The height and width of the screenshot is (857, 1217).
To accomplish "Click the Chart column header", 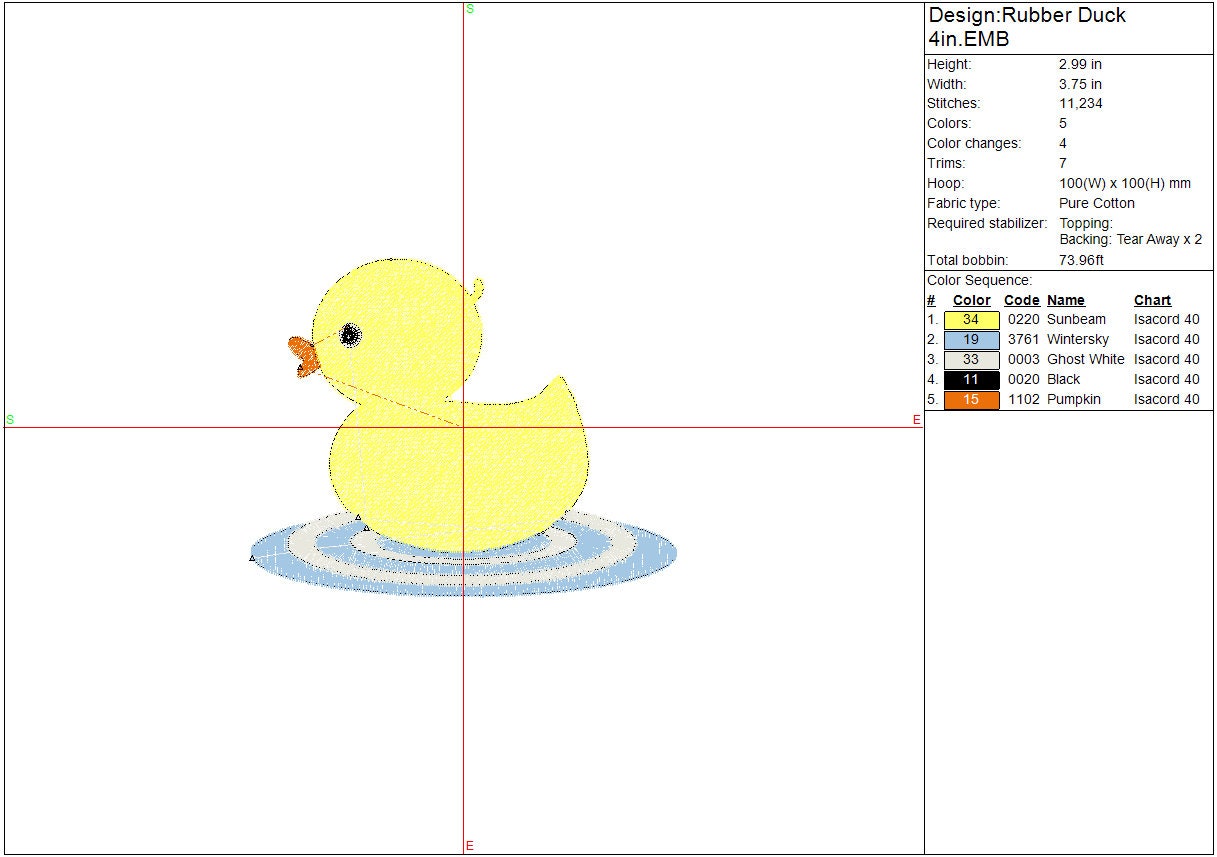I will click(1152, 300).
